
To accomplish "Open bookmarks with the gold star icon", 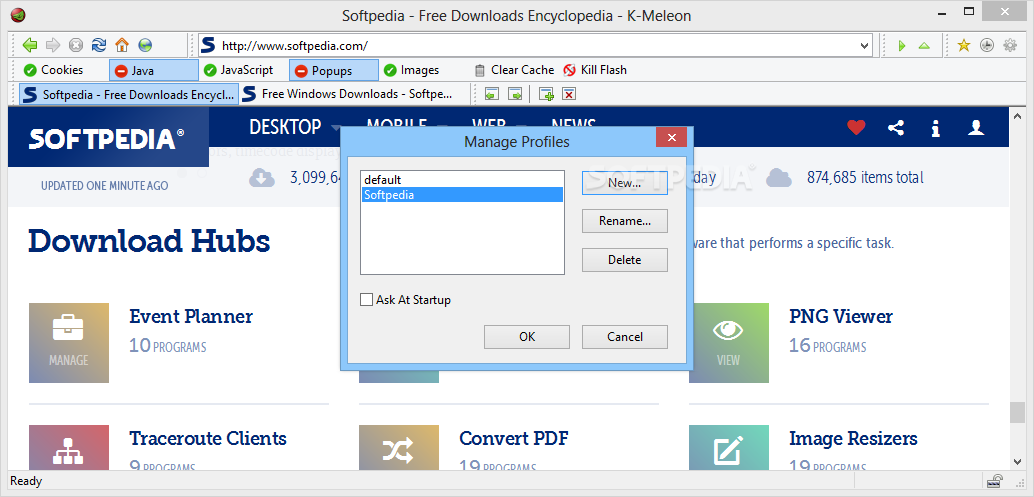I will point(964,45).
